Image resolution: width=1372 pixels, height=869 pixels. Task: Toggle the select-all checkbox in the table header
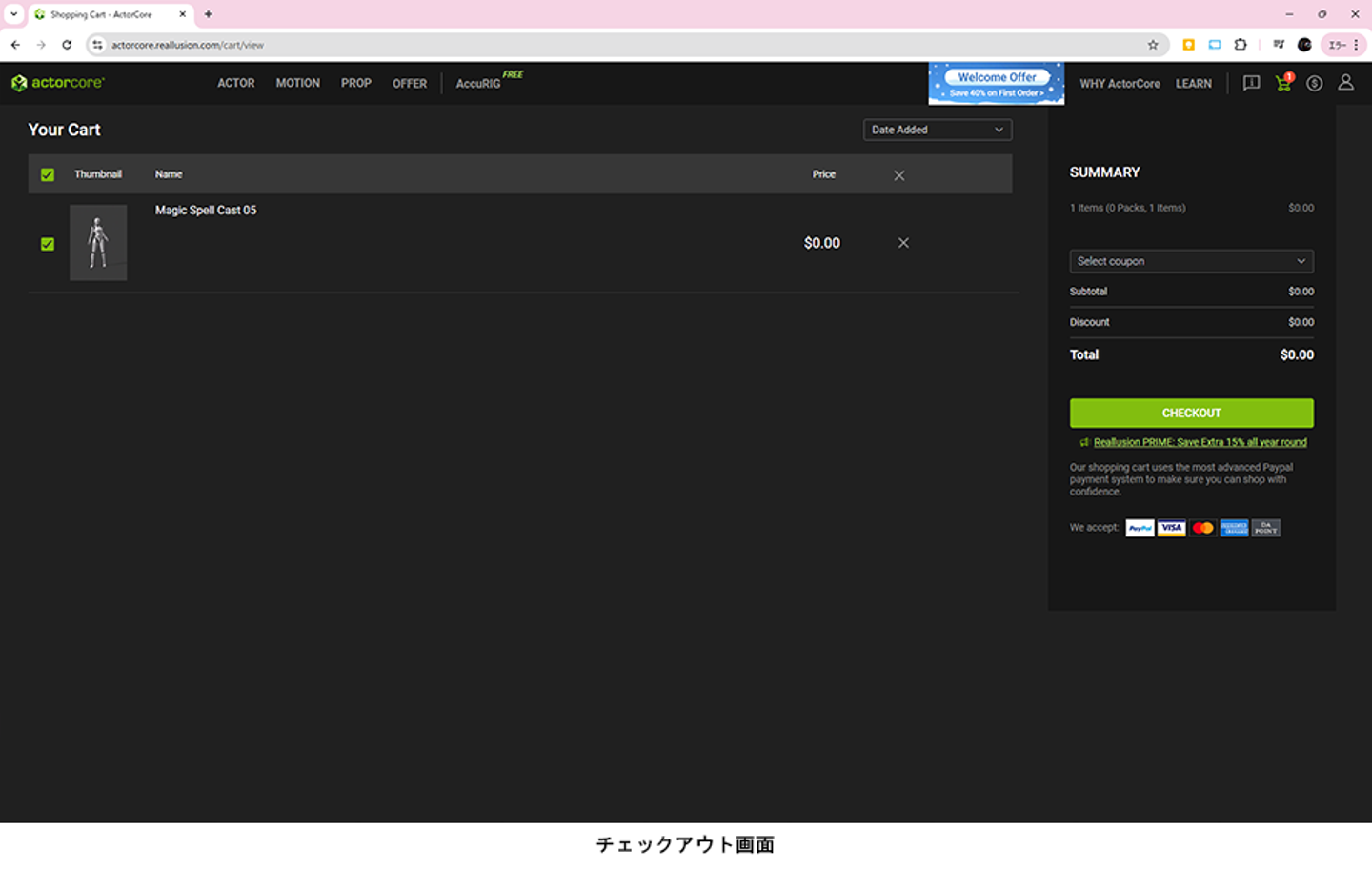48,174
